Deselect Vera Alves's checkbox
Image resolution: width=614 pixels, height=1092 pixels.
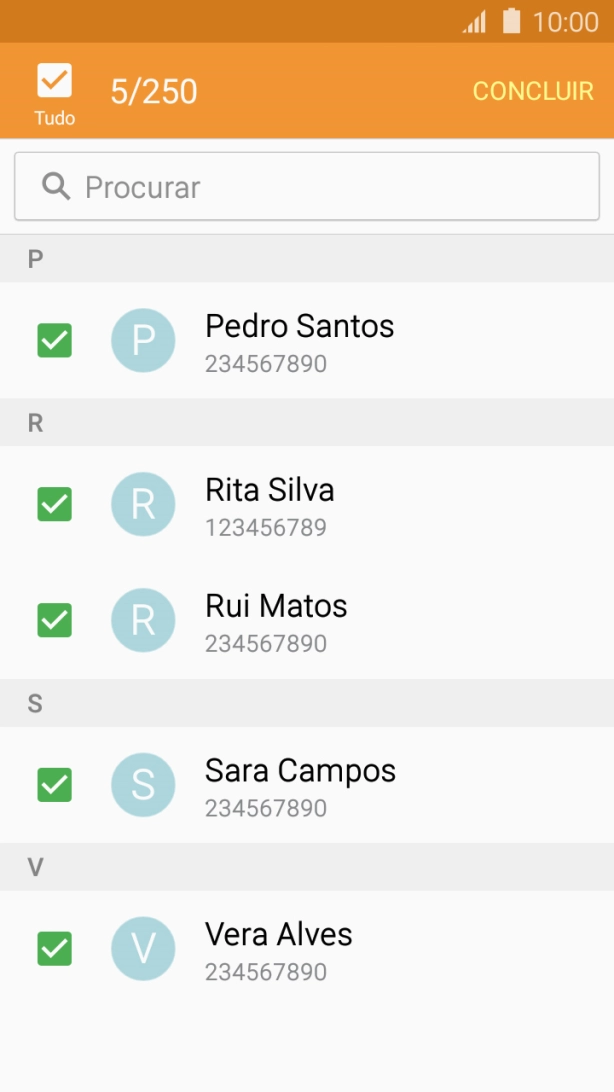(54, 948)
